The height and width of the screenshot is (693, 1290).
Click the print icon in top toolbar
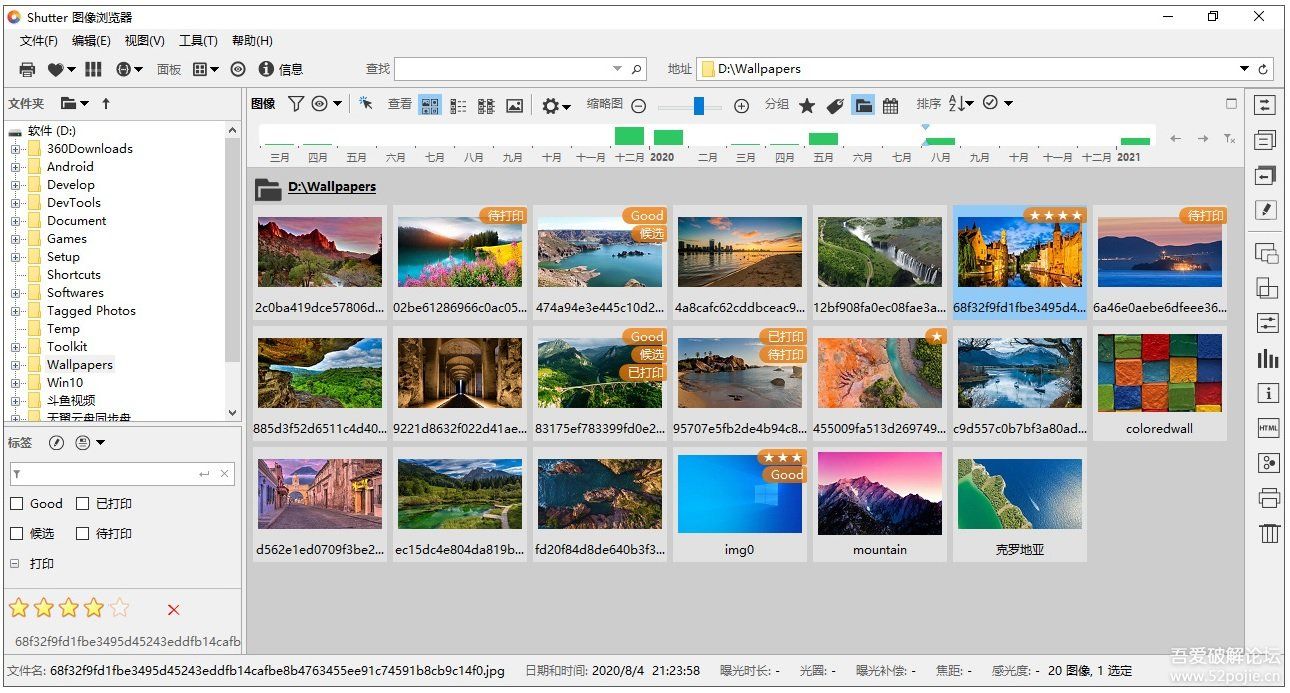(x=27, y=69)
